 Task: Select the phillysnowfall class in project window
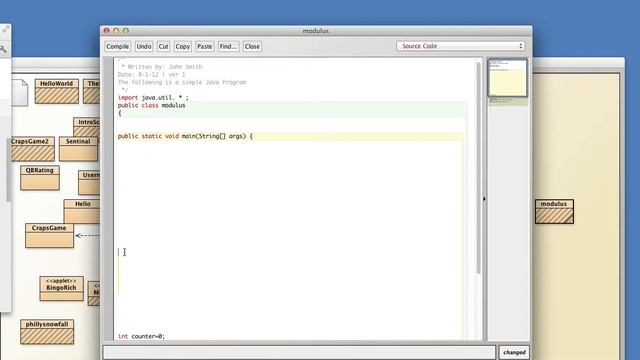tap(47, 332)
